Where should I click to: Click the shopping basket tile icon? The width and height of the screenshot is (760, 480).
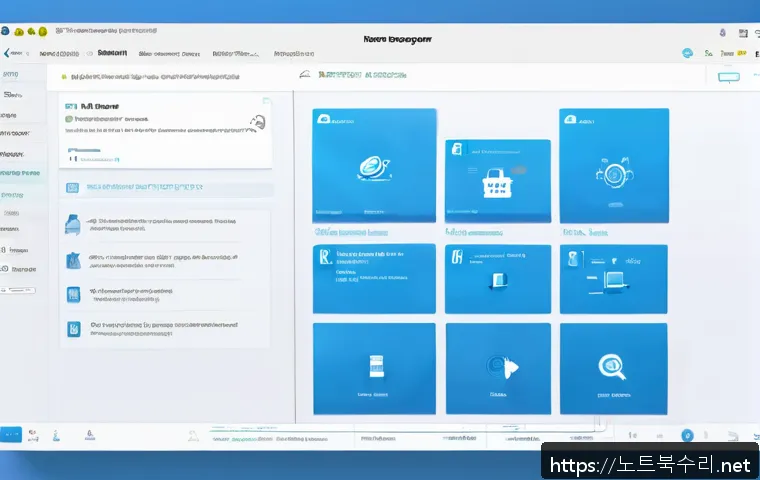click(x=496, y=180)
